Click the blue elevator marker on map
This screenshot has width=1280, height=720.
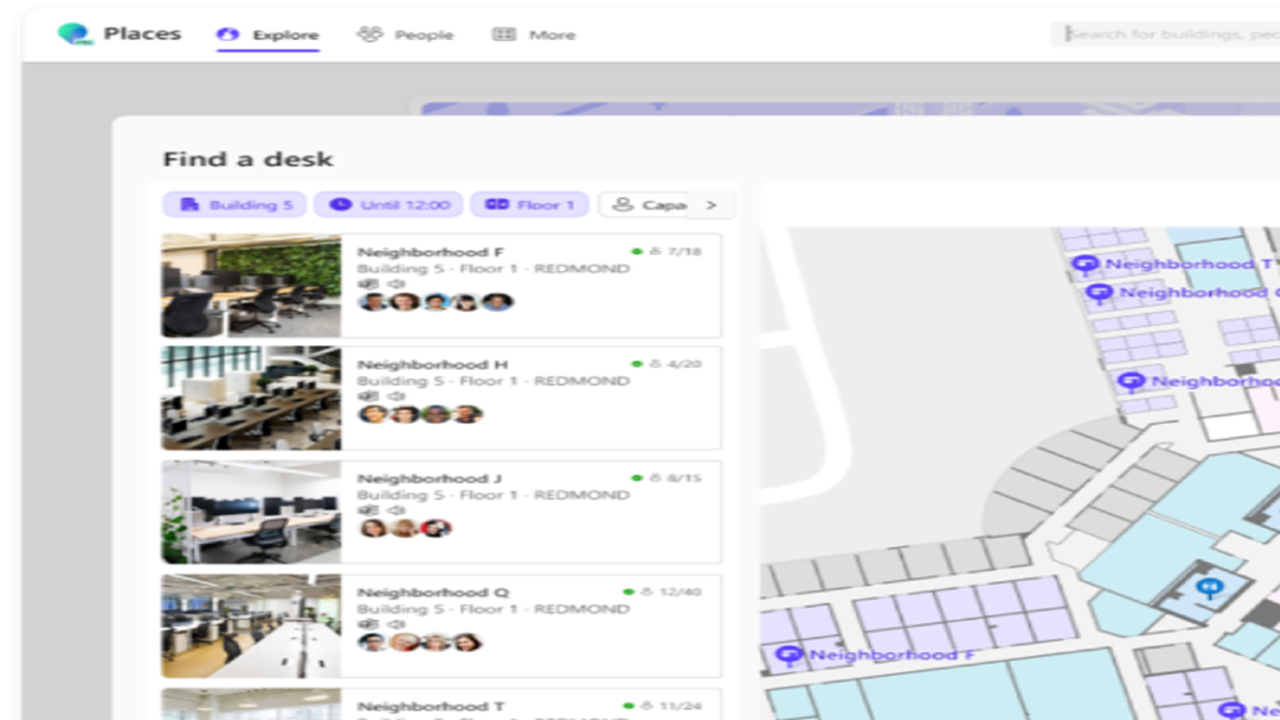1209,589
